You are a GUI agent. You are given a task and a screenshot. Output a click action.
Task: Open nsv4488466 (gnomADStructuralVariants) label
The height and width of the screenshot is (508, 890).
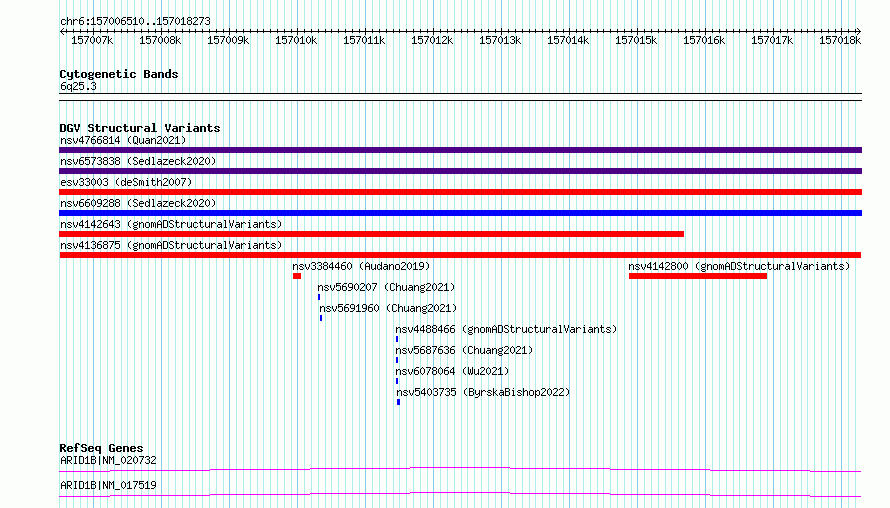click(x=506, y=329)
